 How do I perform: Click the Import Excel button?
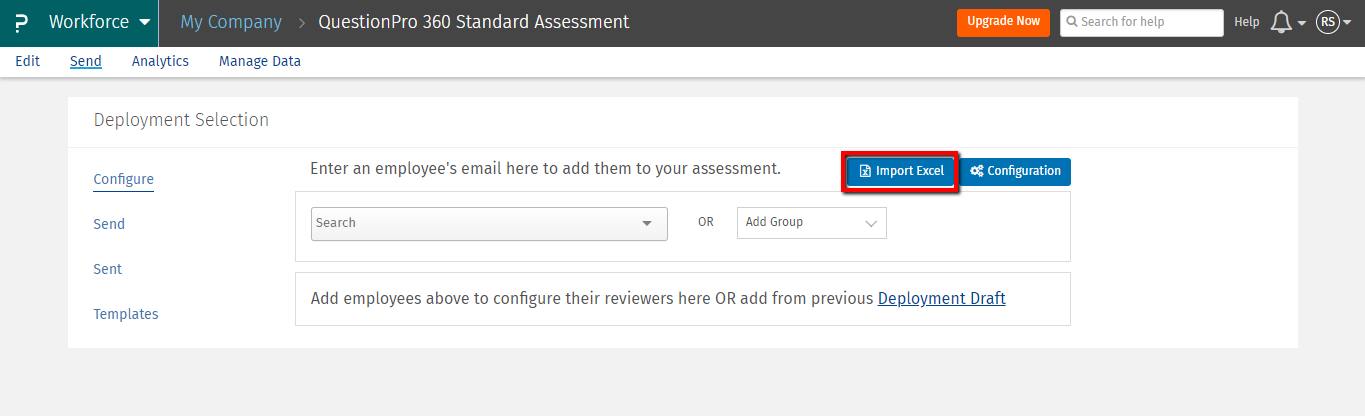902,171
